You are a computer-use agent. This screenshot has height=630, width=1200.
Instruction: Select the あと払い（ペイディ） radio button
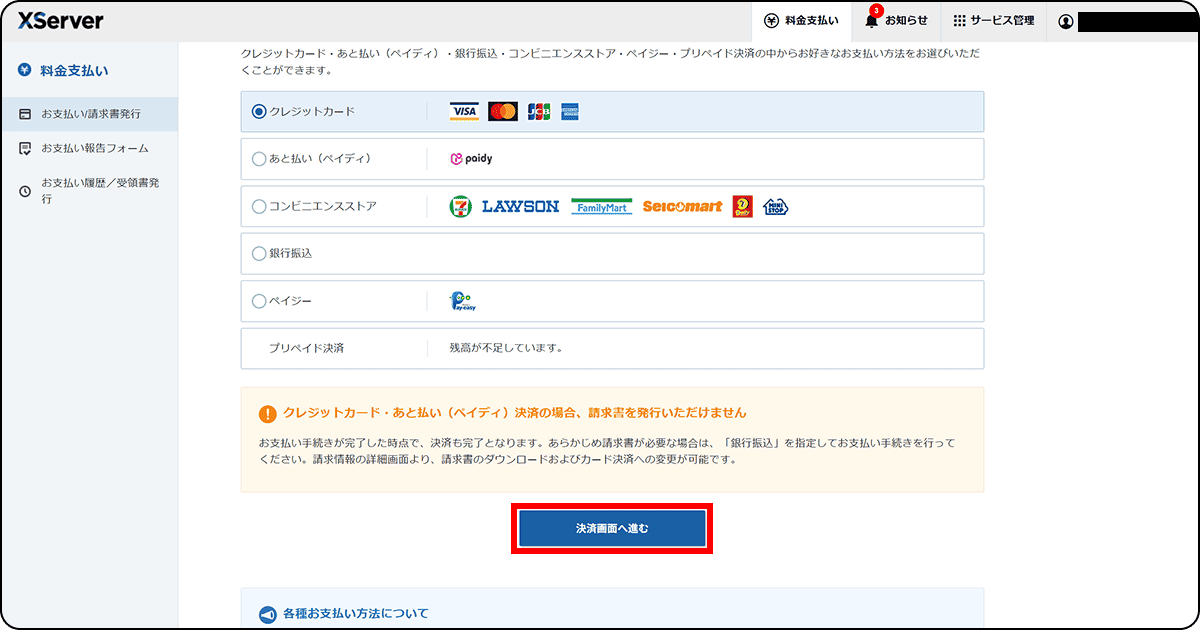259,159
